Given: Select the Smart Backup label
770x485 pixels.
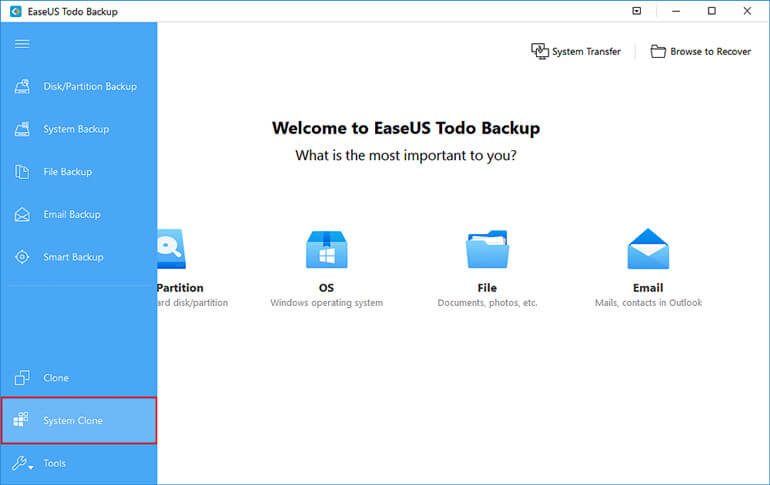Looking at the screenshot, I should (x=73, y=257).
